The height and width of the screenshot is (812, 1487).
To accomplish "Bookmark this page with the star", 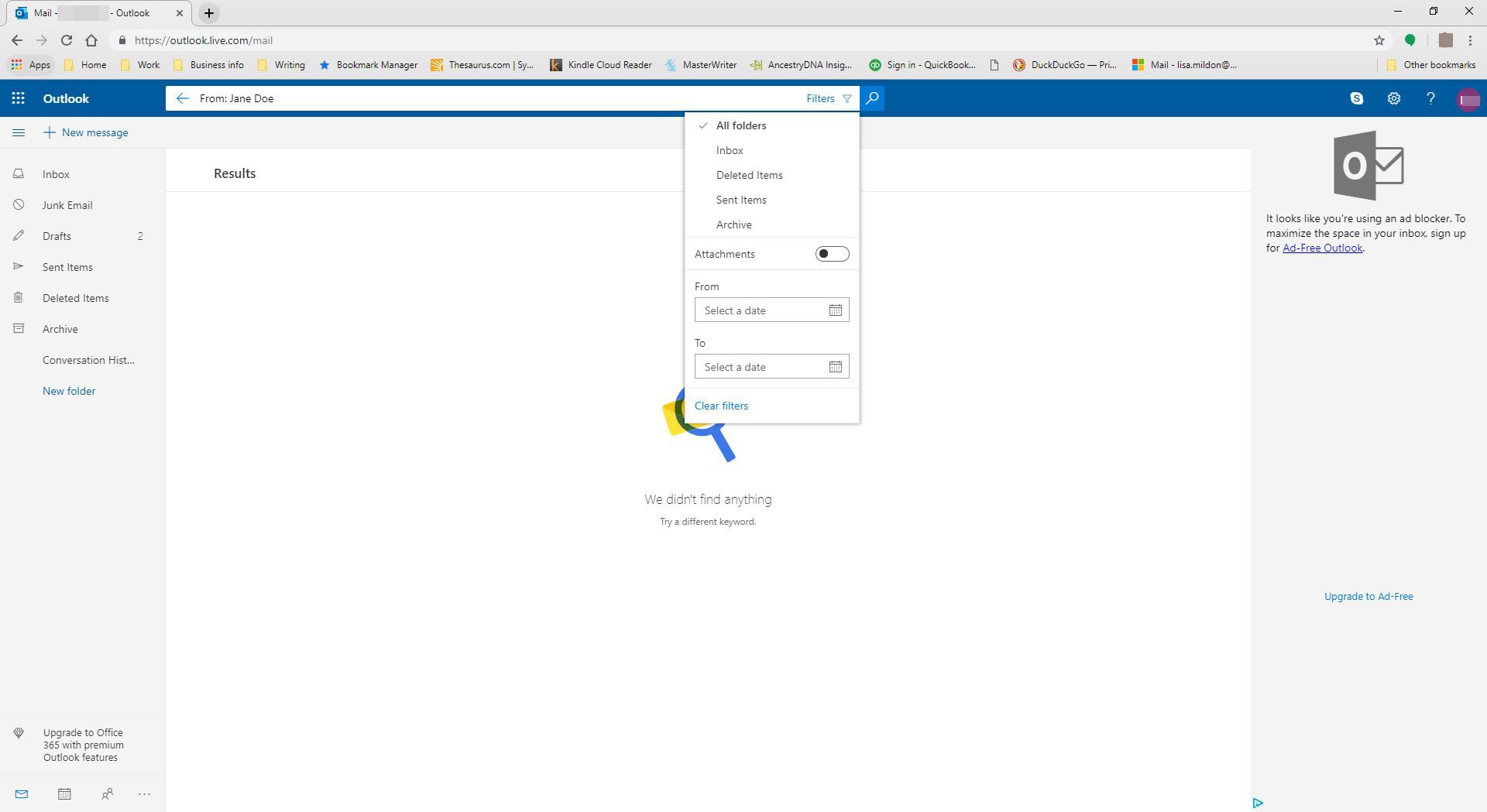I will point(1379,40).
